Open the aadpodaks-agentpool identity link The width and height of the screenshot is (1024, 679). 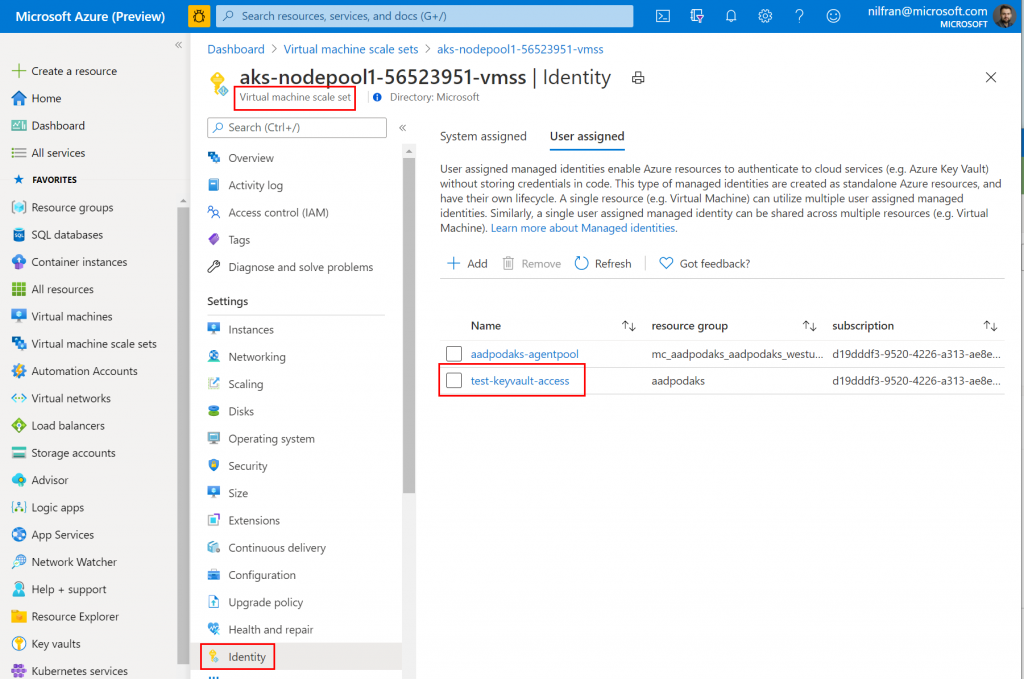coord(524,354)
